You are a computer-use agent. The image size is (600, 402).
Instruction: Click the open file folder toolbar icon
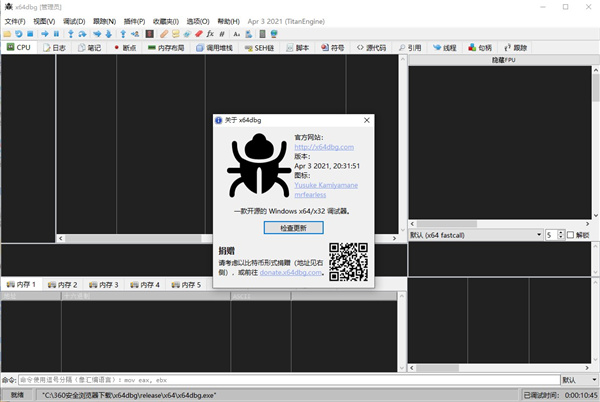point(8,33)
